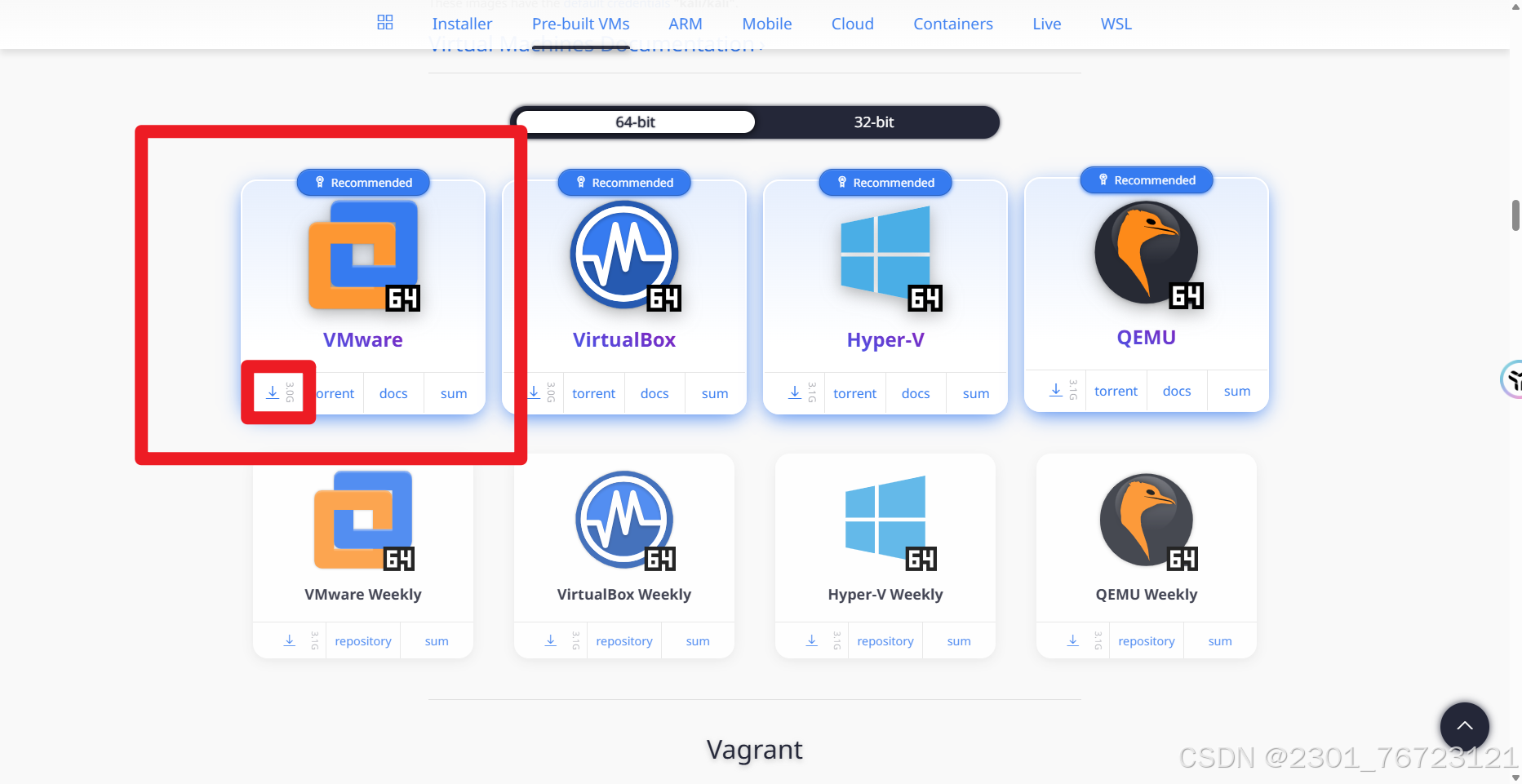Download the Hyper-V Weekly image
Image resolution: width=1522 pixels, height=784 pixels.
[x=812, y=640]
